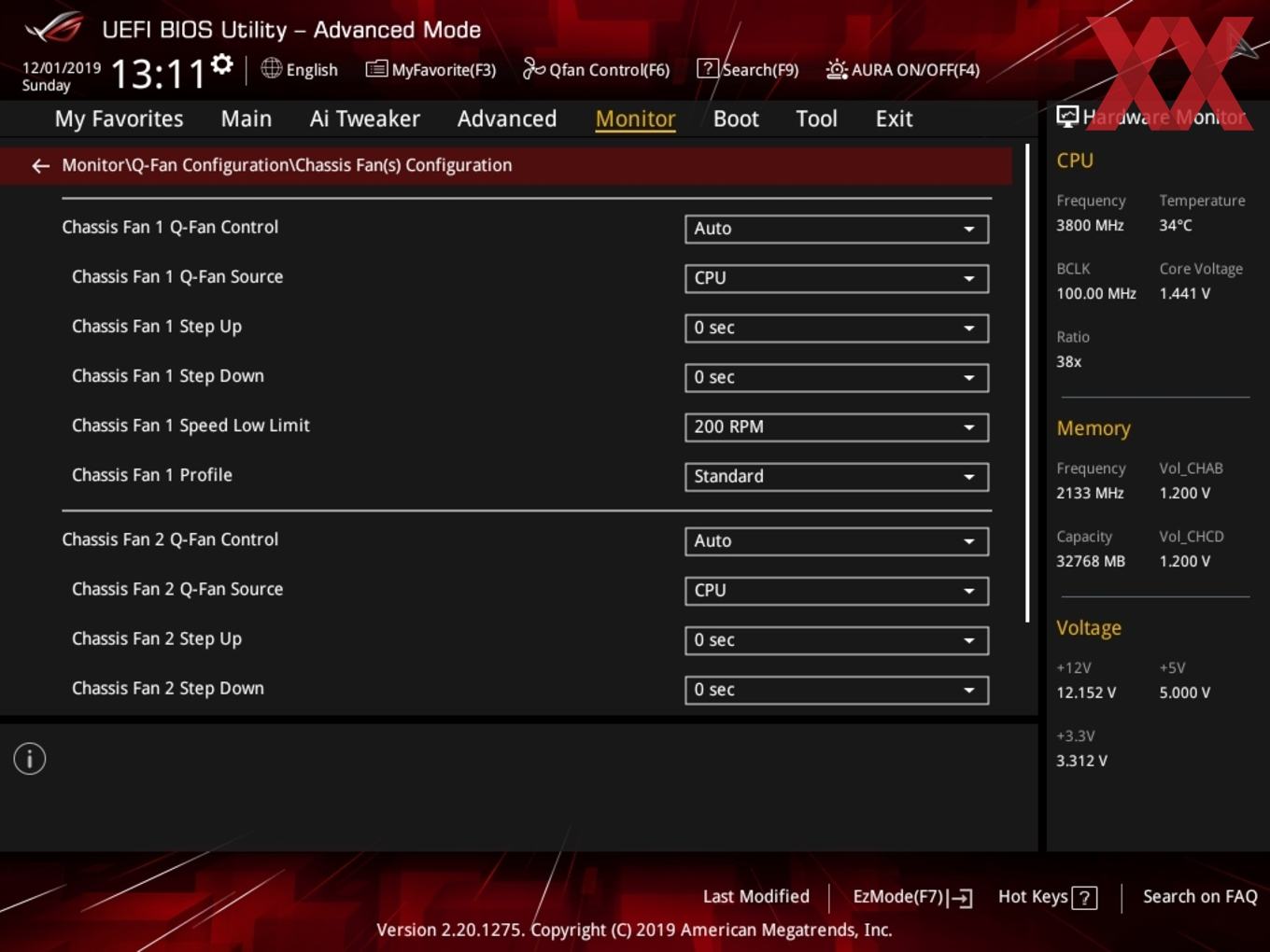Click the Chassis Fan 1 Speed Low Limit label

click(190, 426)
